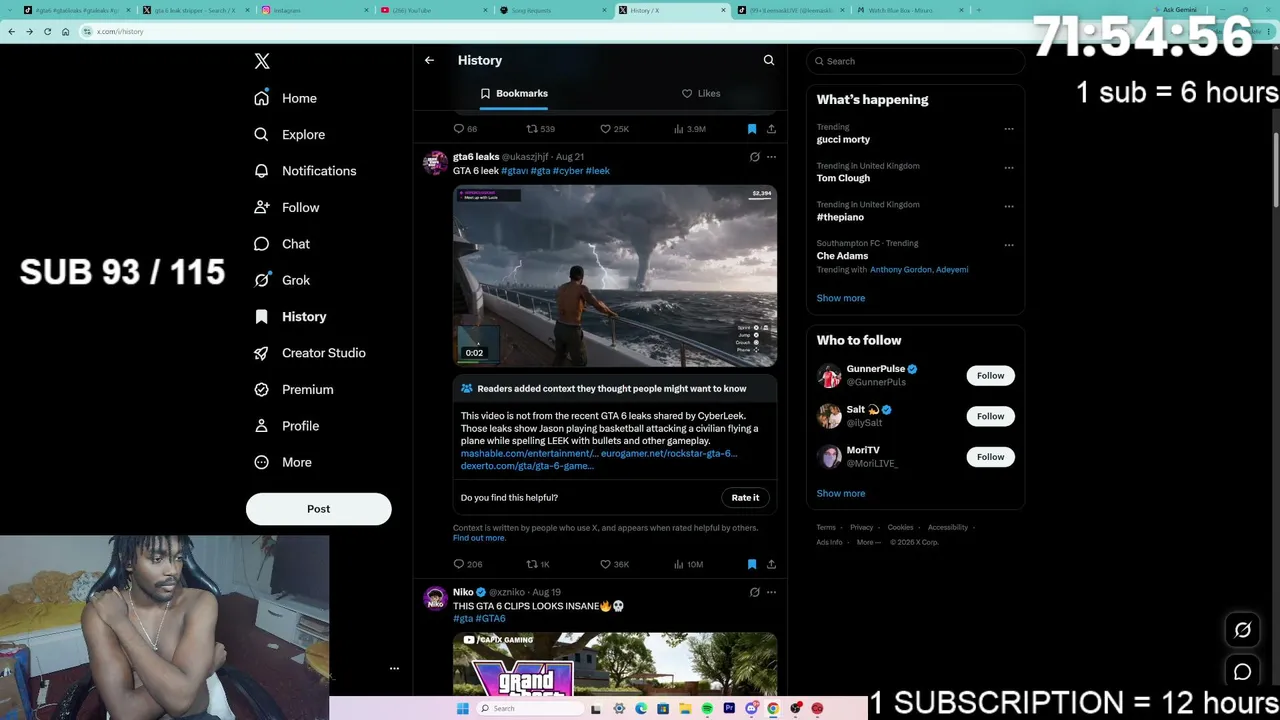Expand the More menu in the sidebar
Image resolution: width=1280 pixels, height=720 pixels.
[283, 462]
